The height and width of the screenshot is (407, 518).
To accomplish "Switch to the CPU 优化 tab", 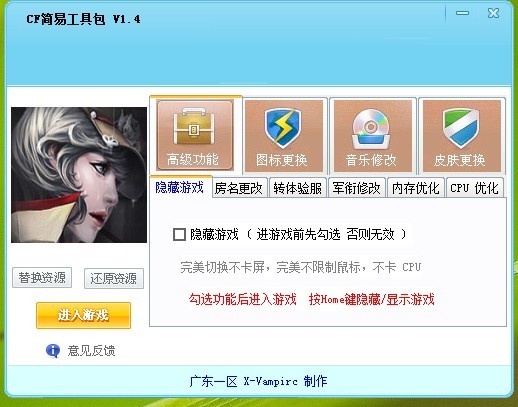I will (474, 188).
